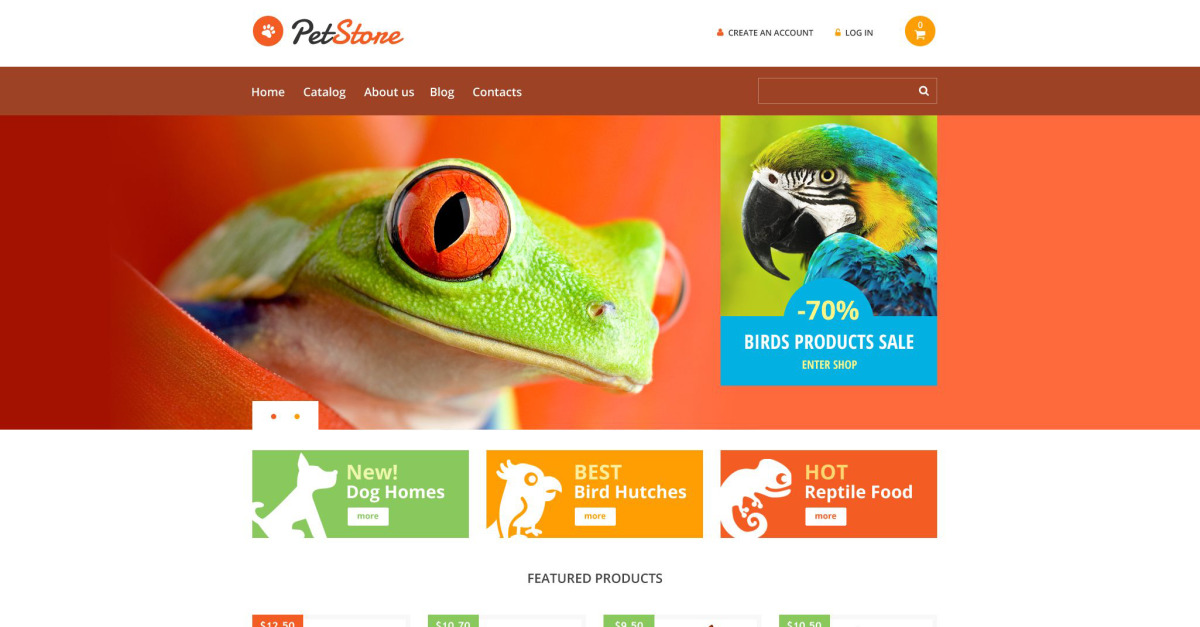Image resolution: width=1200 pixels, height=627 pixels.
Task: Click more button under Dog Homes
Action: click(x=368, y=516)
